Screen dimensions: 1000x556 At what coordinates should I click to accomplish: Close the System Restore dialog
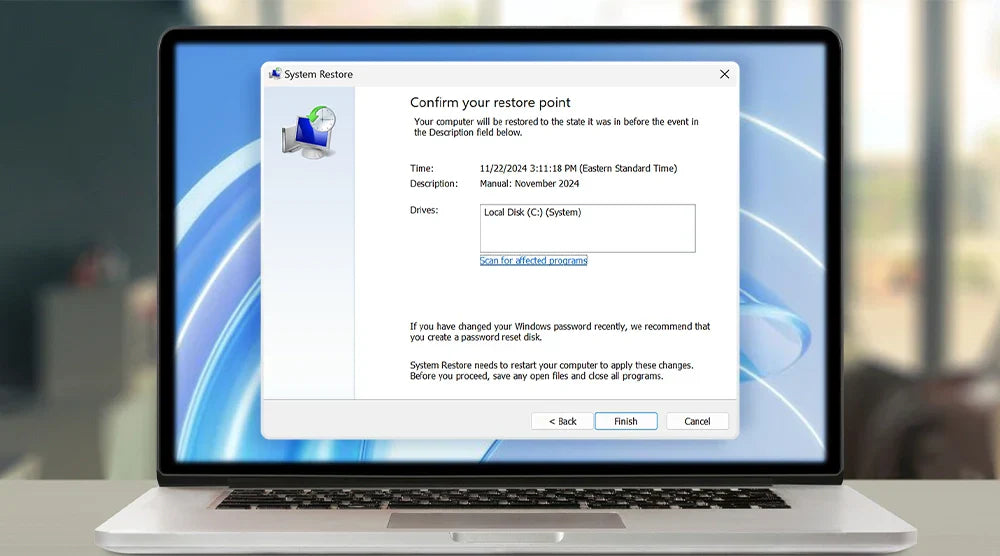pyautogui.click(x=724, y=75)
